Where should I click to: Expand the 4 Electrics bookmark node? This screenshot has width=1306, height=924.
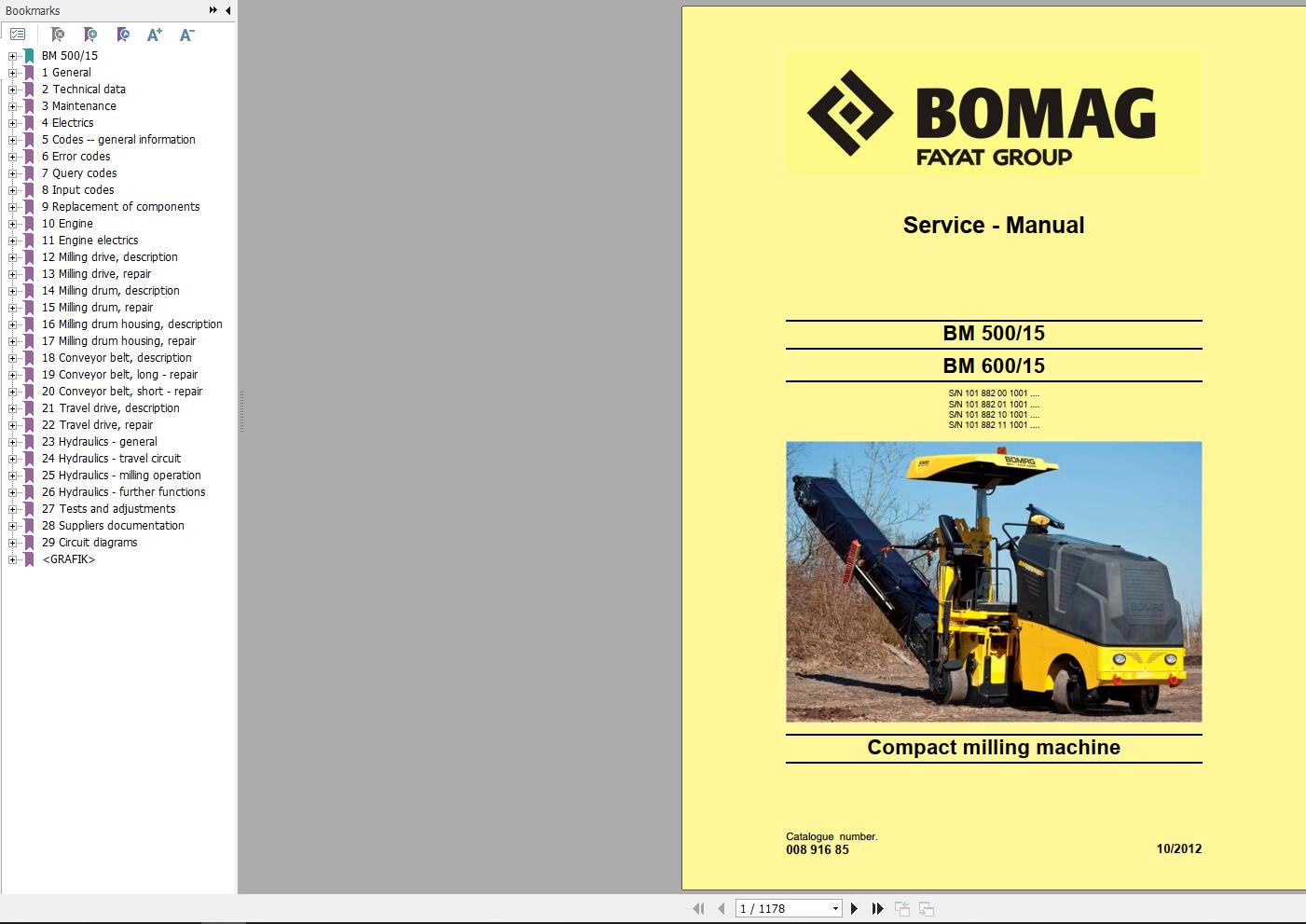[x=12, y=123]
